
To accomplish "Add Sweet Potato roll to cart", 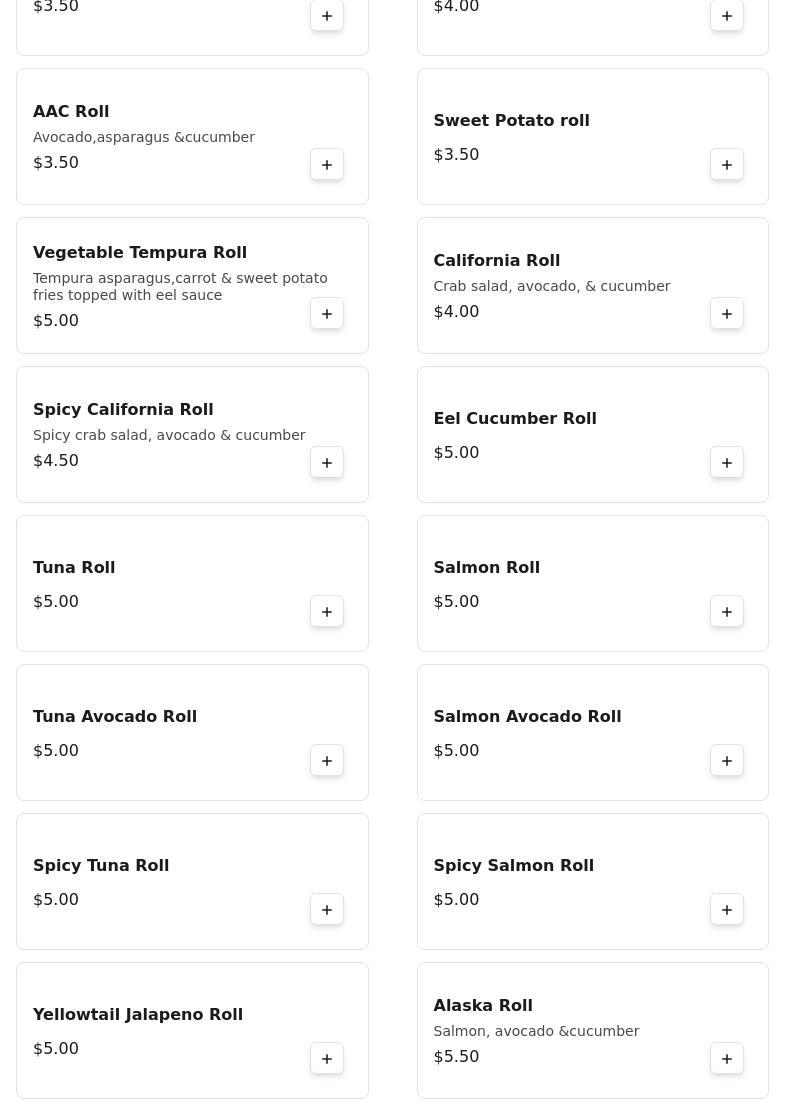I will tap(727, 164).
